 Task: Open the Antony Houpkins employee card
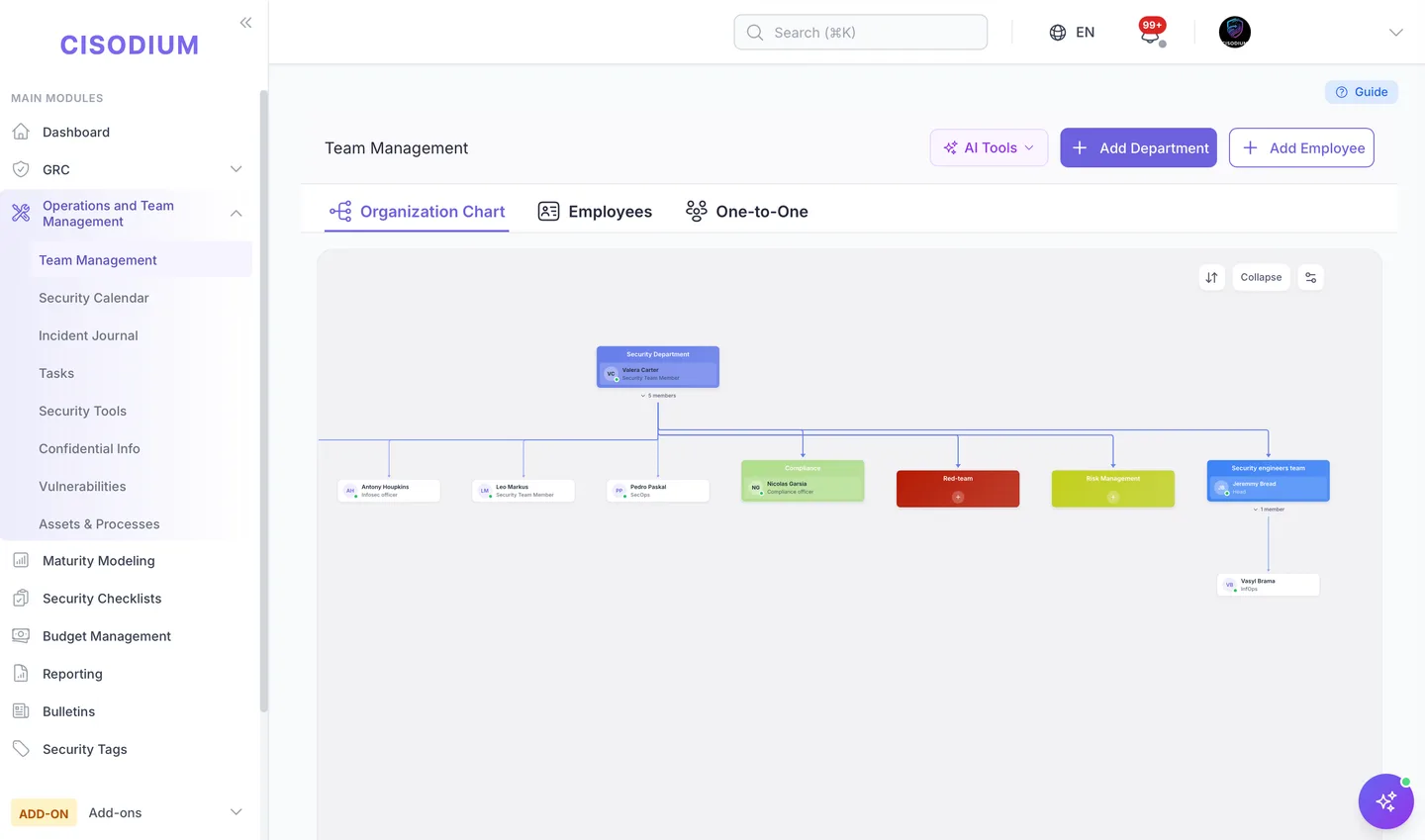[x=389, y=491]
